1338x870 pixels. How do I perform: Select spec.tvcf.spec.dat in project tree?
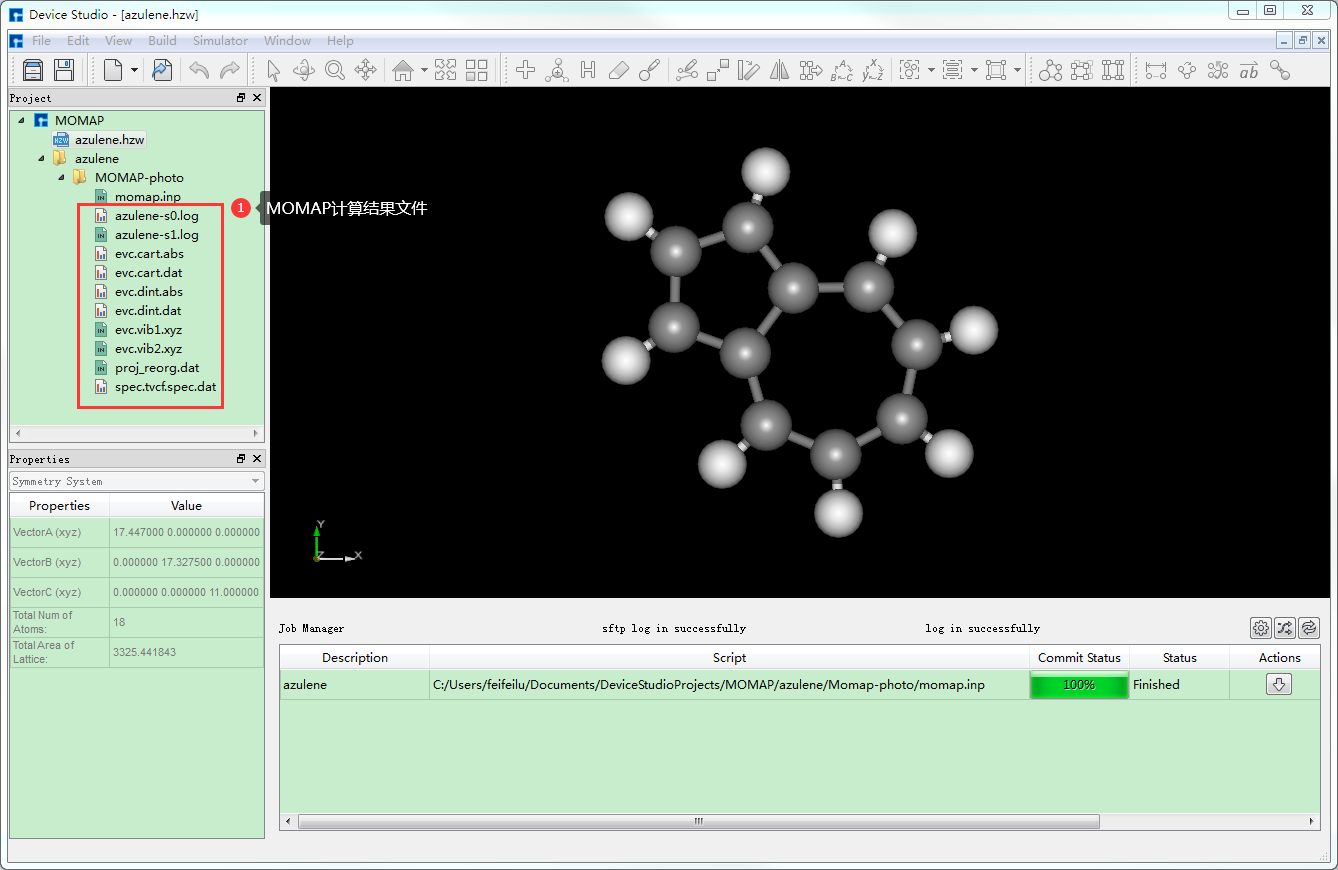(165, 387)
